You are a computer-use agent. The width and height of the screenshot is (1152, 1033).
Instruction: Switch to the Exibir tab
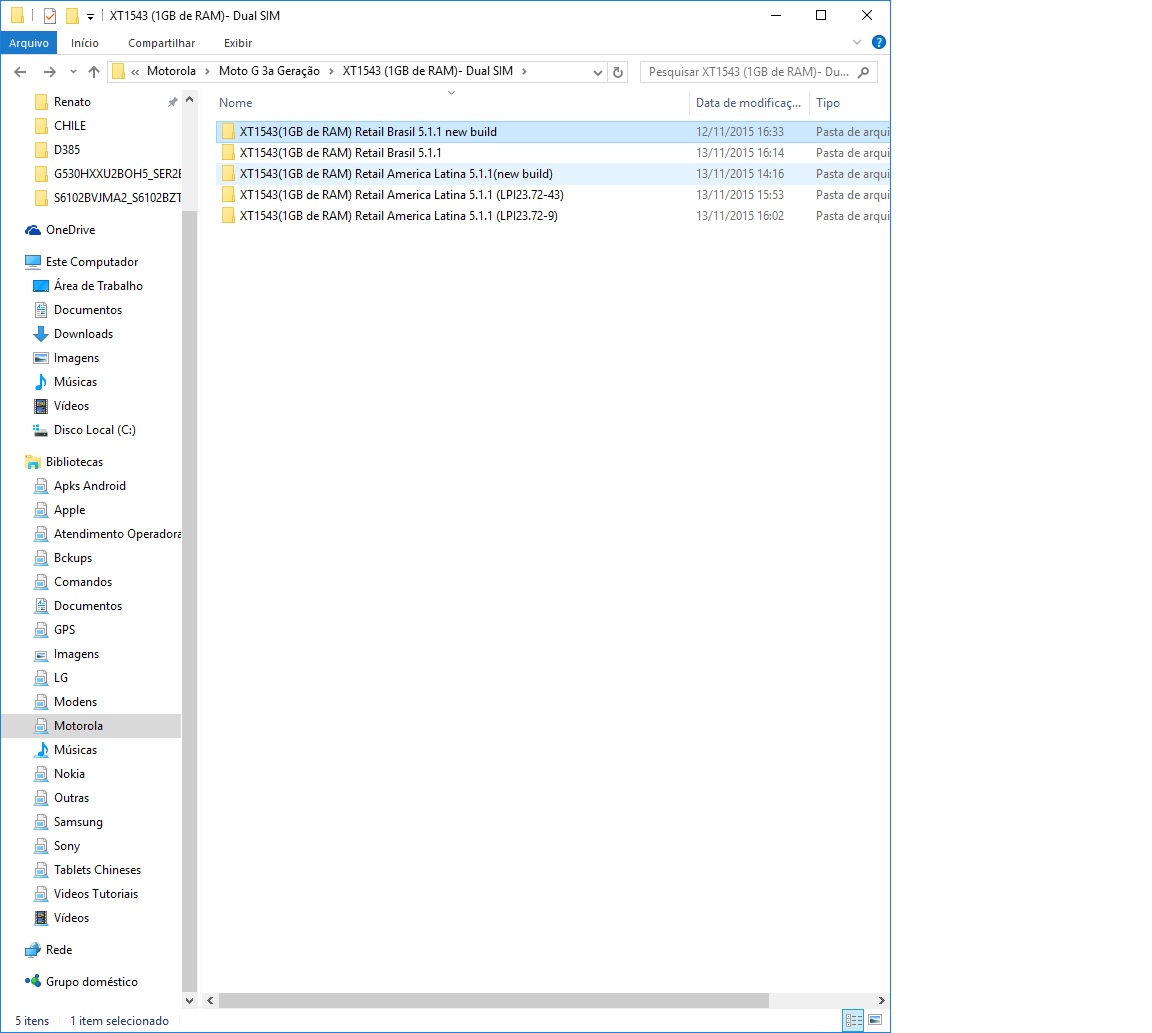point(238,43)
